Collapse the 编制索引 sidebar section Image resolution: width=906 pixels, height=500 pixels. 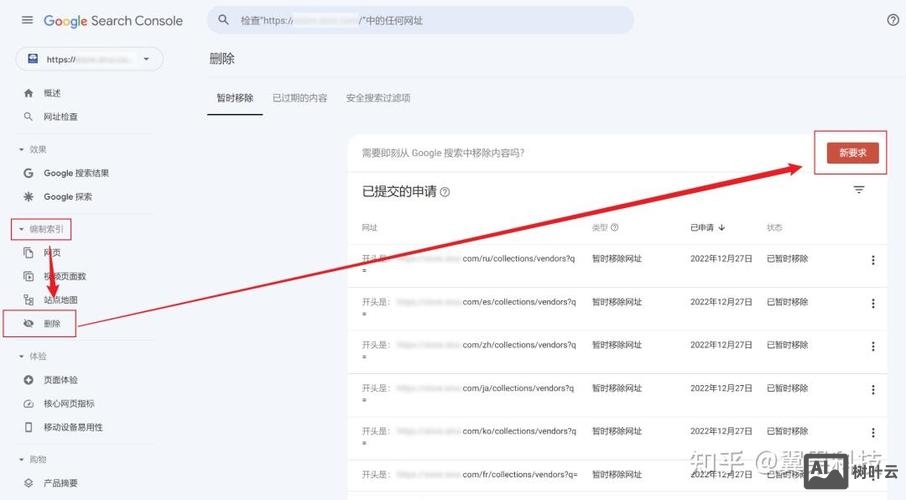click(x=21, y=229)
